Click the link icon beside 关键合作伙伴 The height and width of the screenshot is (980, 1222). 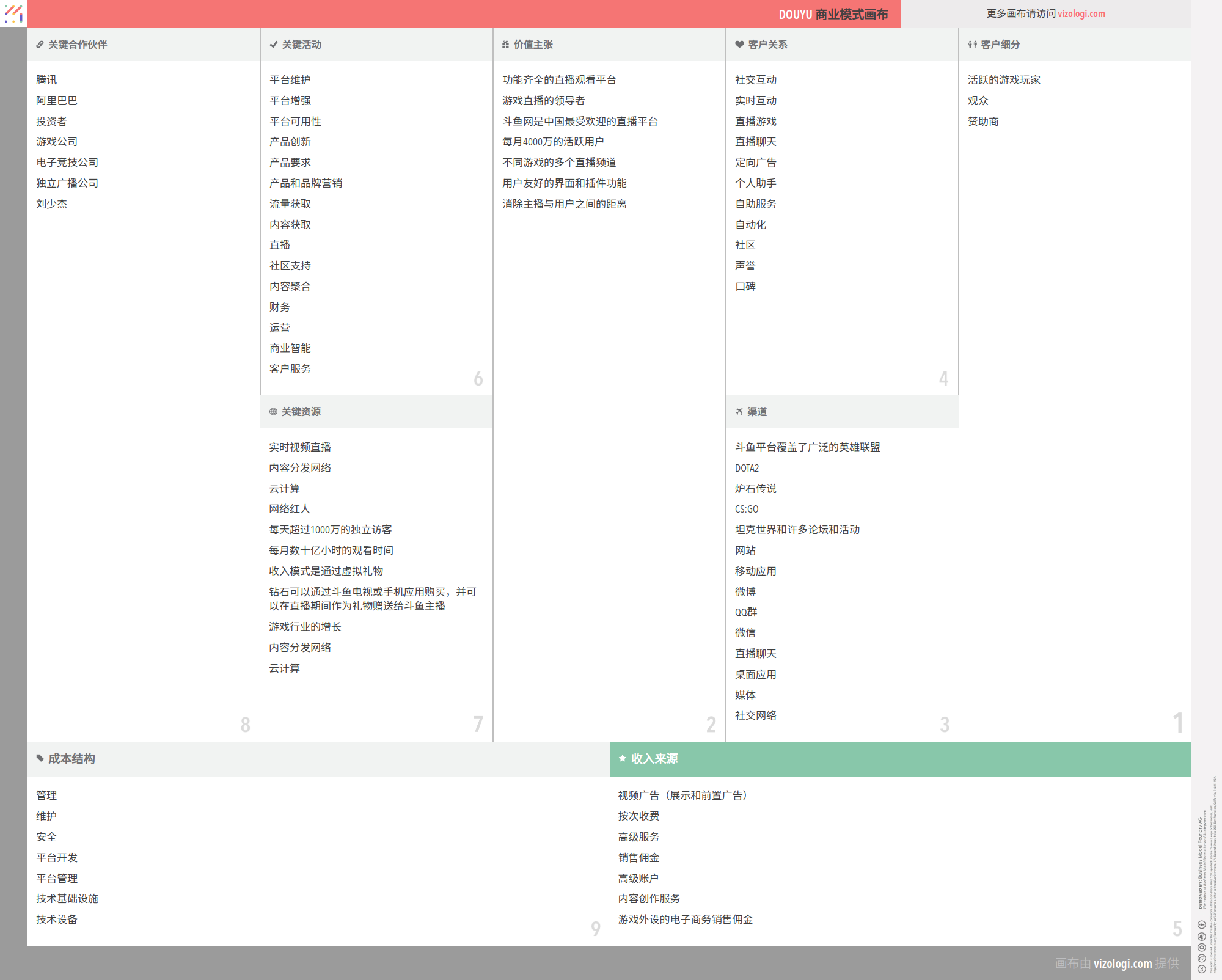40,45
